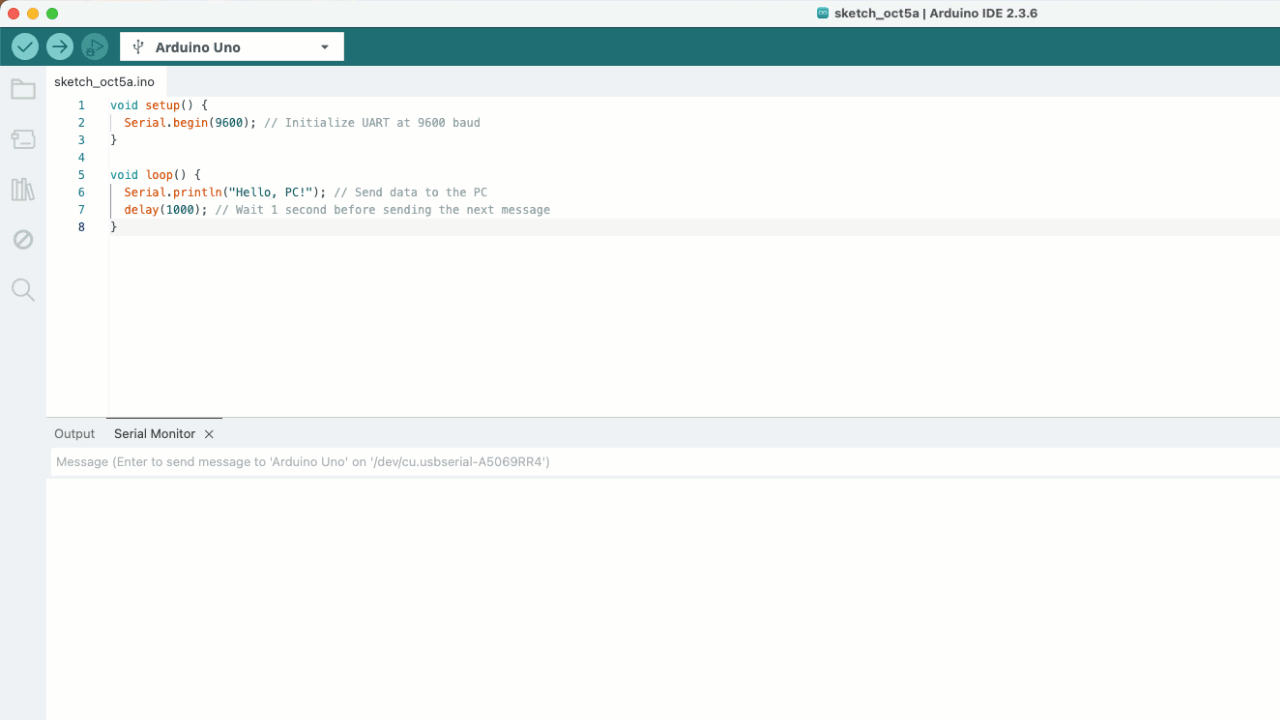Click the window title 'sketch_oct5a | Arduino IDE 2.3.6'

(x=935, y=13)
